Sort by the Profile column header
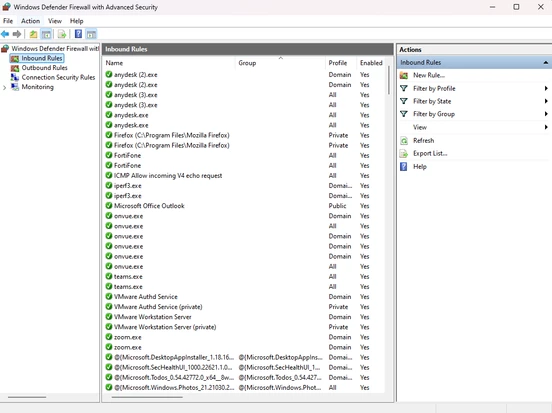 point(341,63)
